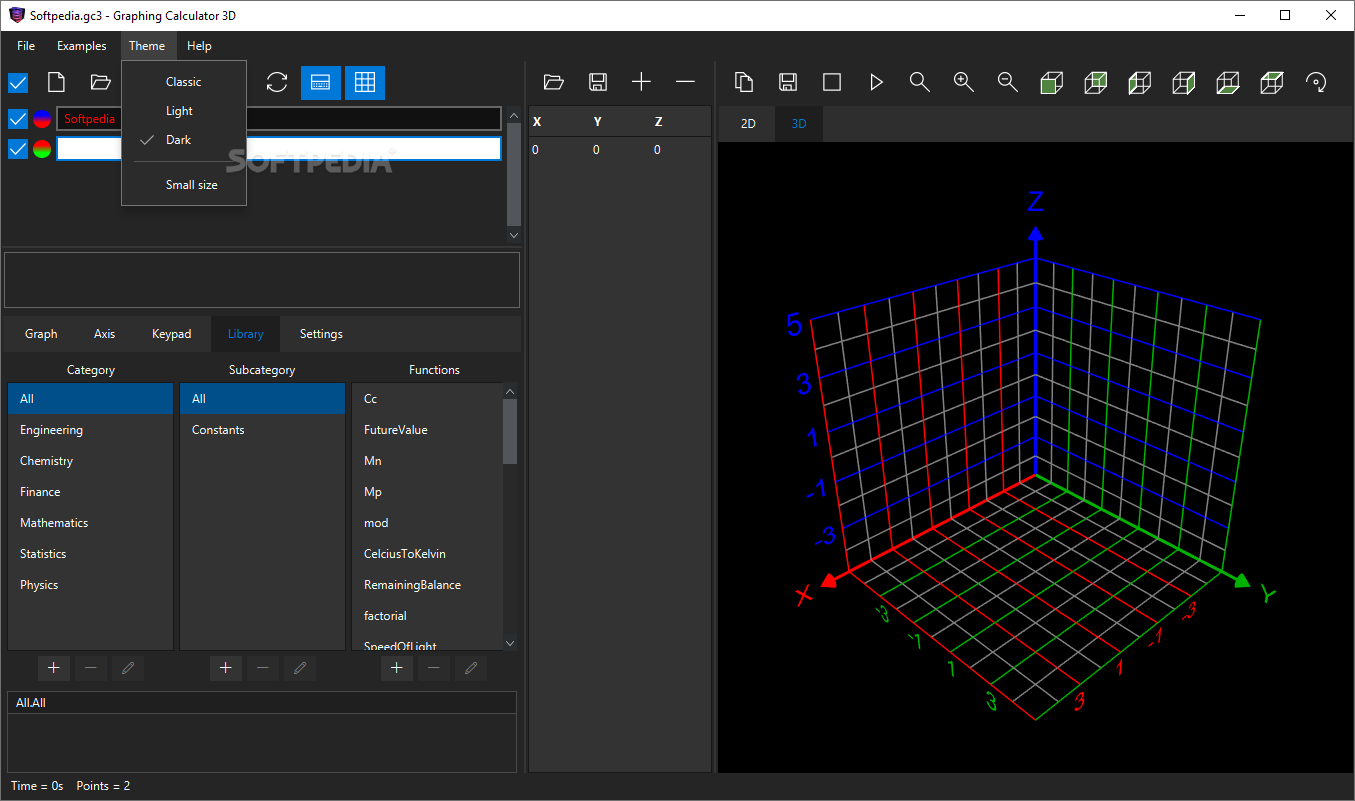Open a file from the equations toolbar folder icon

click(100, 82)
